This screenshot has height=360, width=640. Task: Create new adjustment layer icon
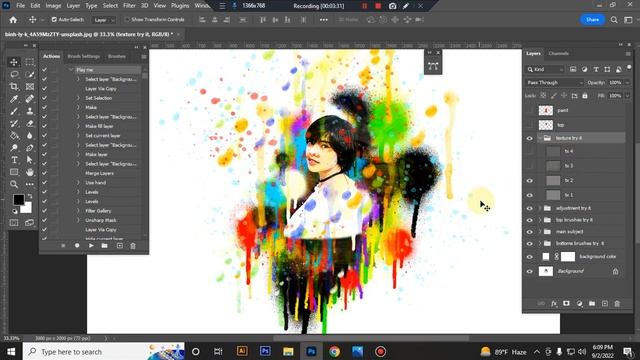tap(579, 304)
